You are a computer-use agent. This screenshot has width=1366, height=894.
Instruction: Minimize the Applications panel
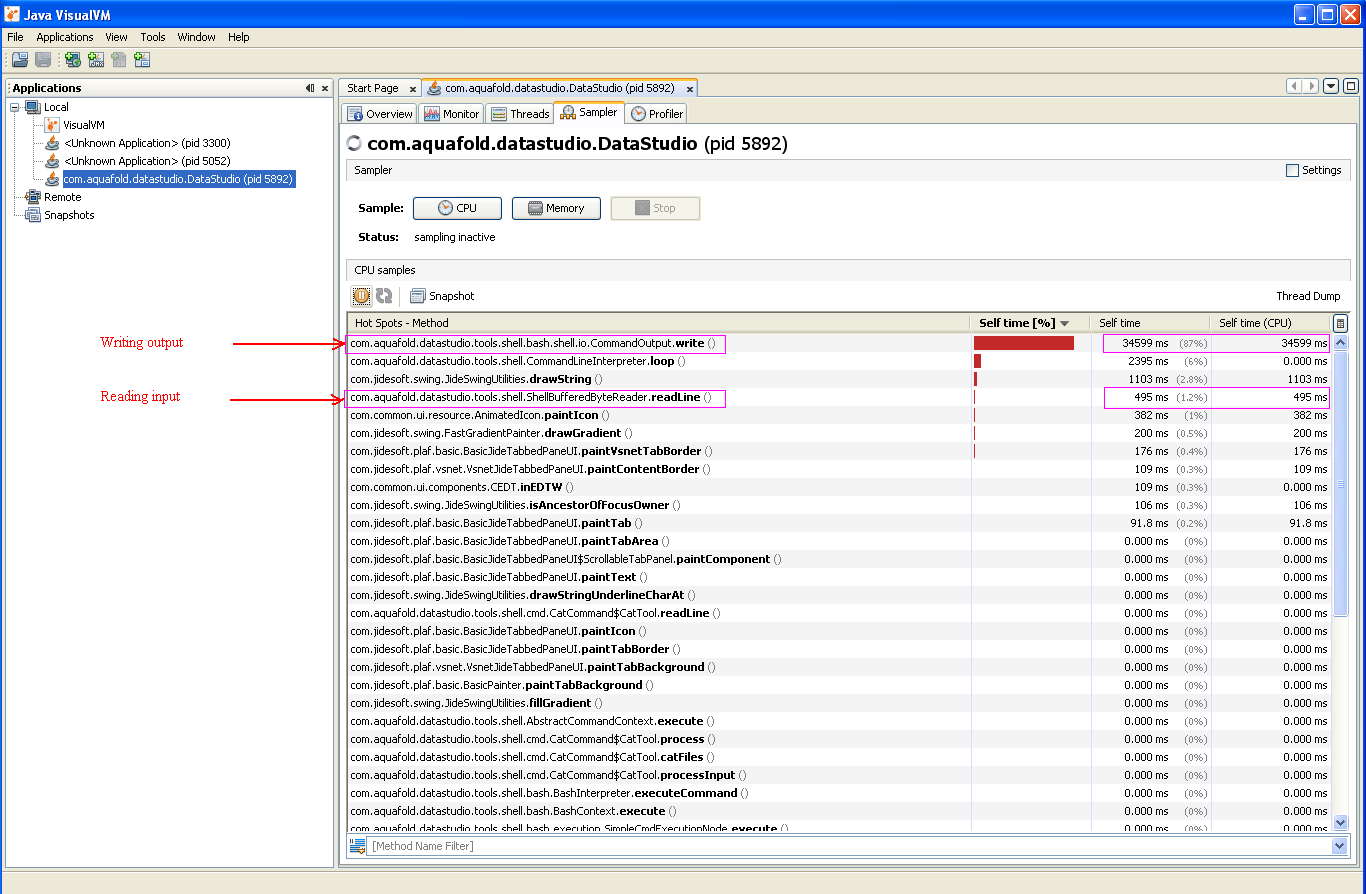[x=310, y=88]
